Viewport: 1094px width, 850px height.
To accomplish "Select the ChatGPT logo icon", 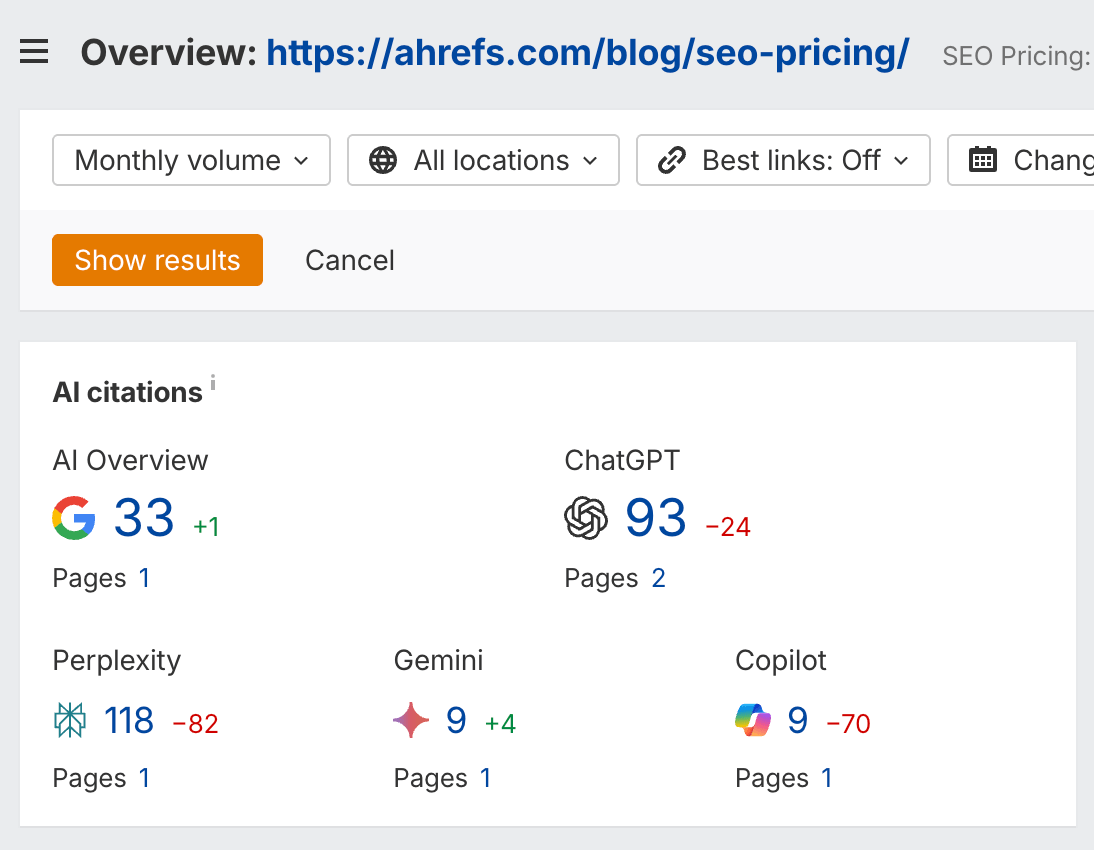I will point(586,518).
